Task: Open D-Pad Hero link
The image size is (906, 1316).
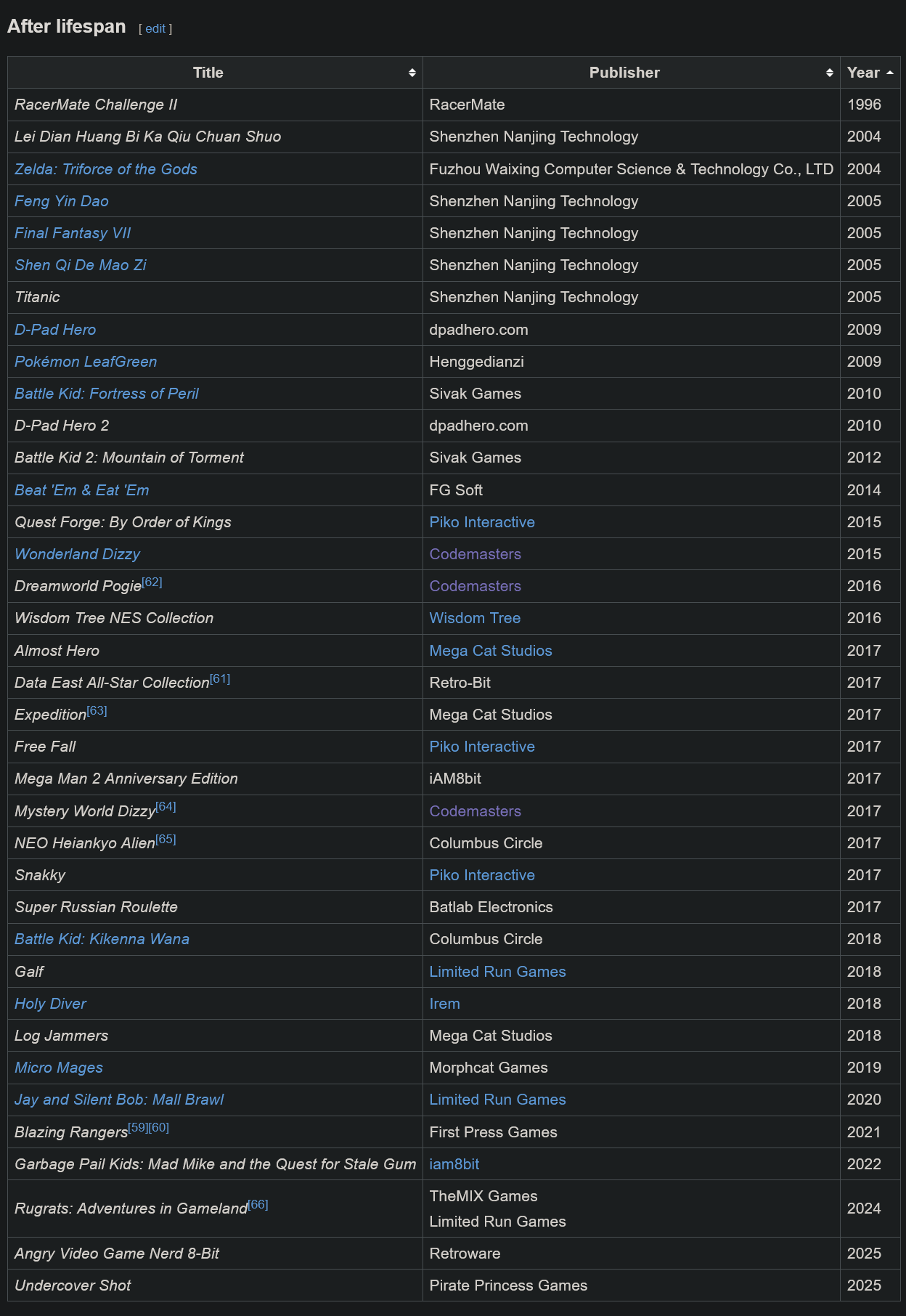Action: pos(55,330)
